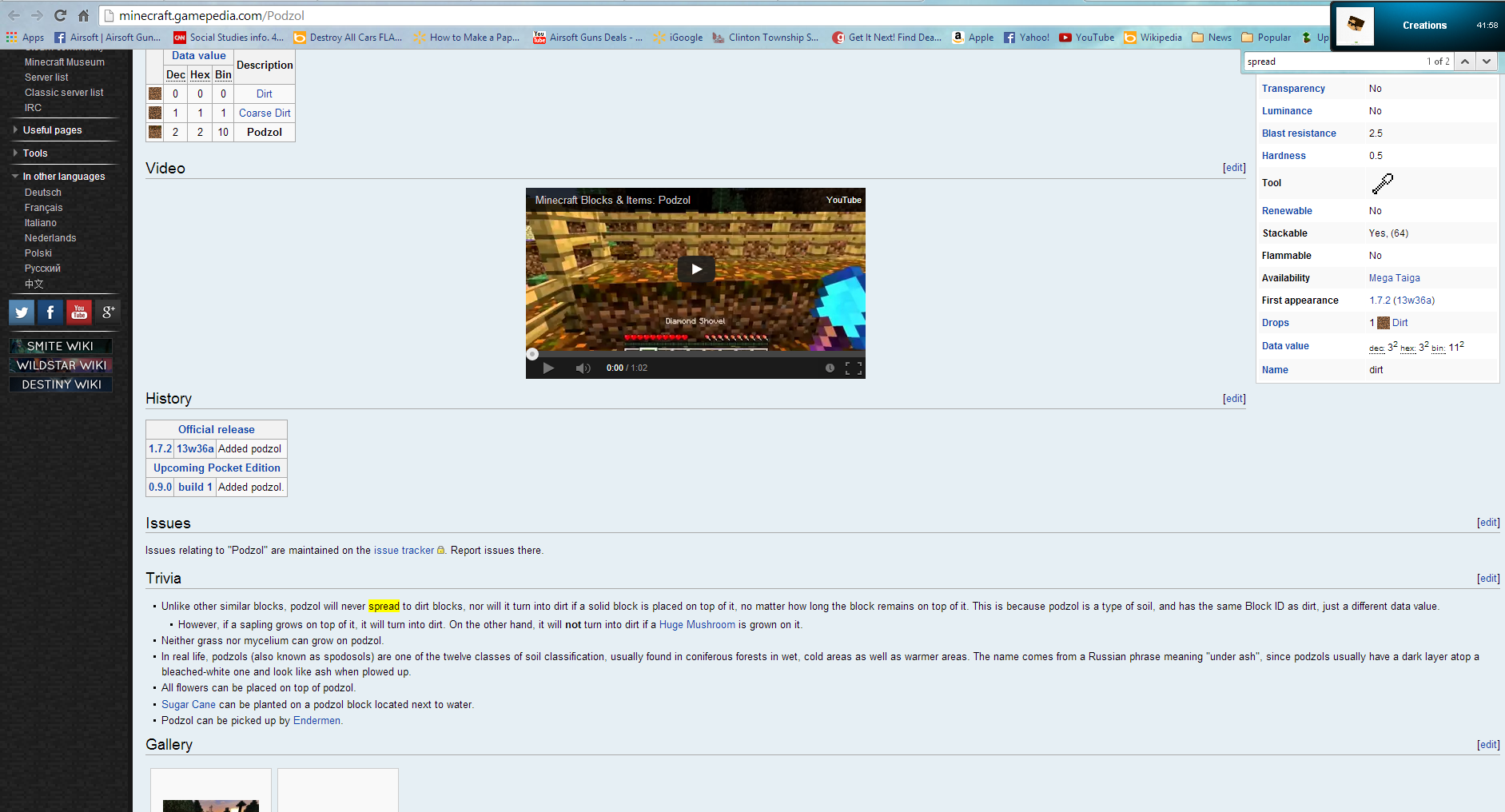Open Upcoming Pocket Edition header link
1505x812 pixels.
point(217,468)
